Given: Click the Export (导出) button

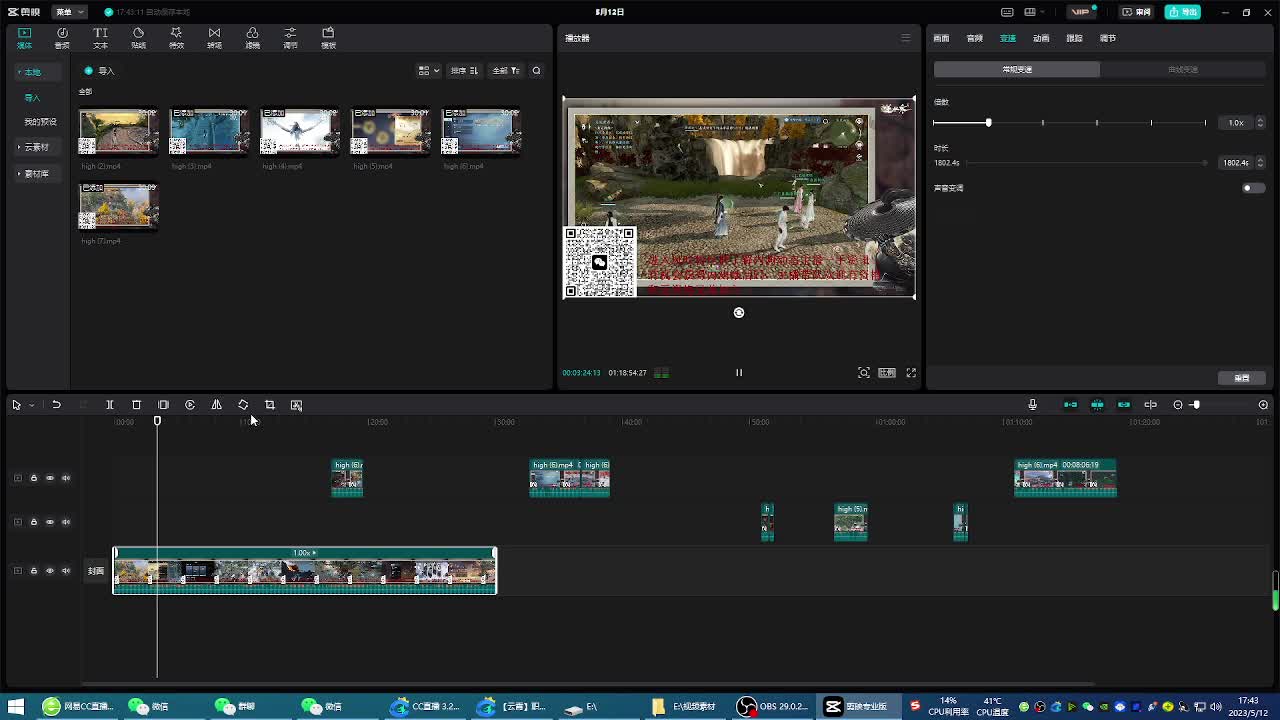Looking at the screenshot, I should [1183, 12].
